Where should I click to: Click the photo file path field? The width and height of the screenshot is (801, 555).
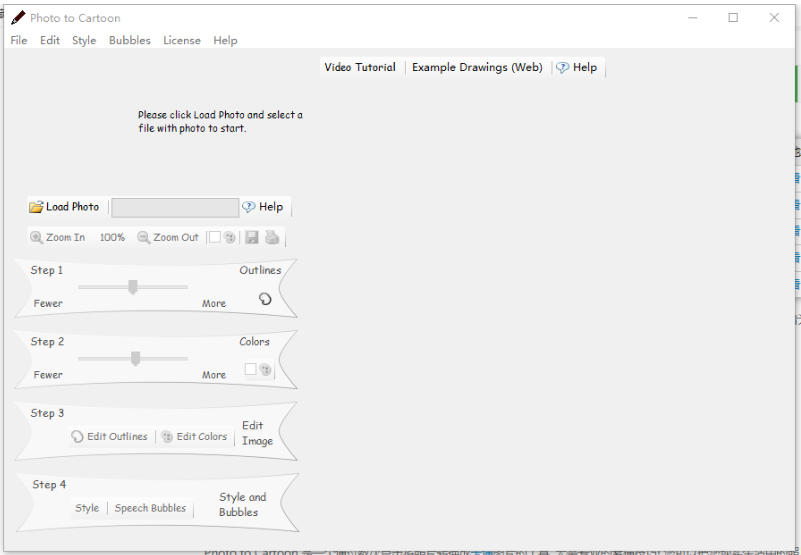click(175, 207)
